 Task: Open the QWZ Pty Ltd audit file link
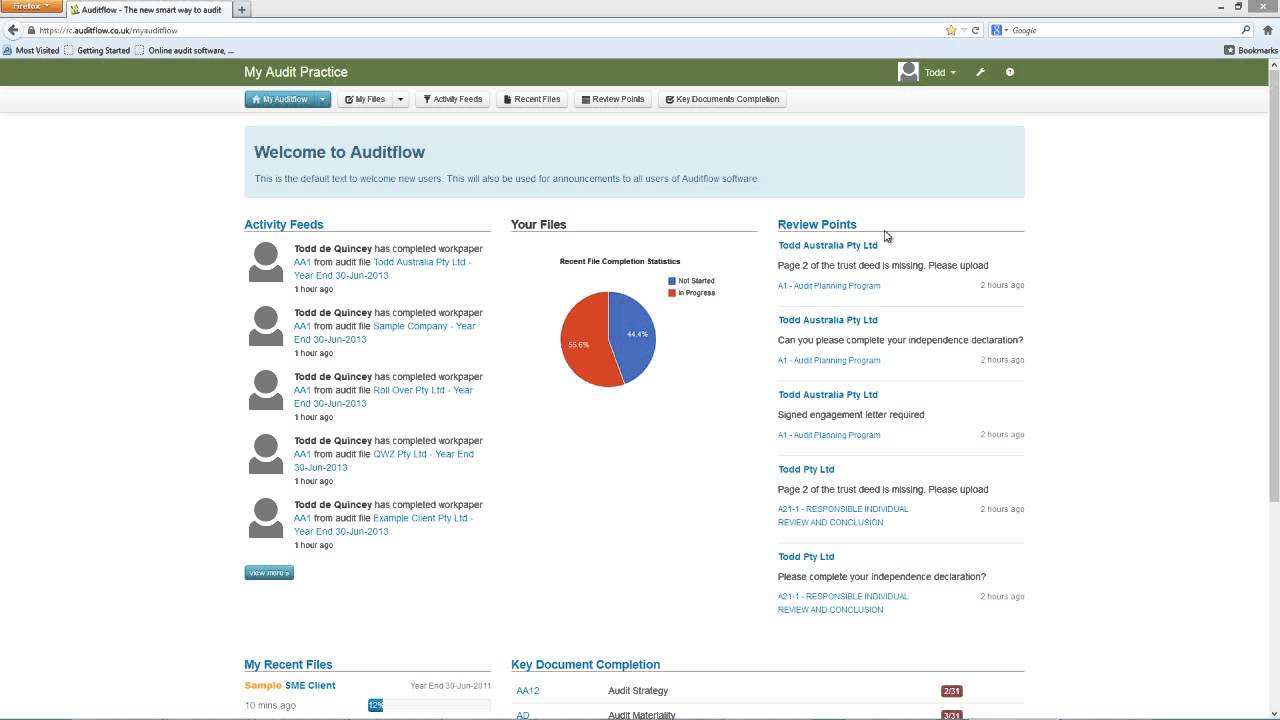pos(384,460)
